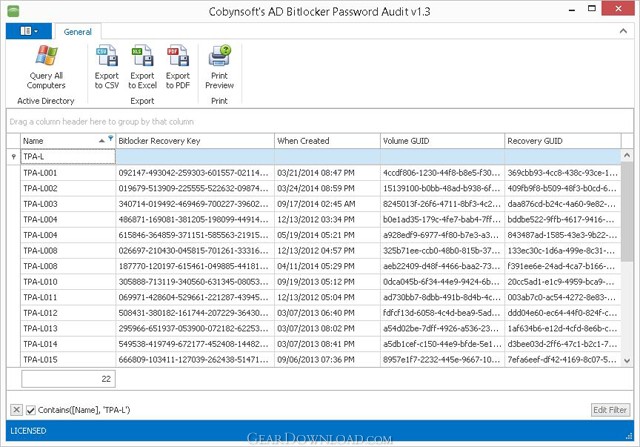Minimize the AD Bitlocker Password Audit window
This screenshot has width=640, height=447.
tap(572, 9)
